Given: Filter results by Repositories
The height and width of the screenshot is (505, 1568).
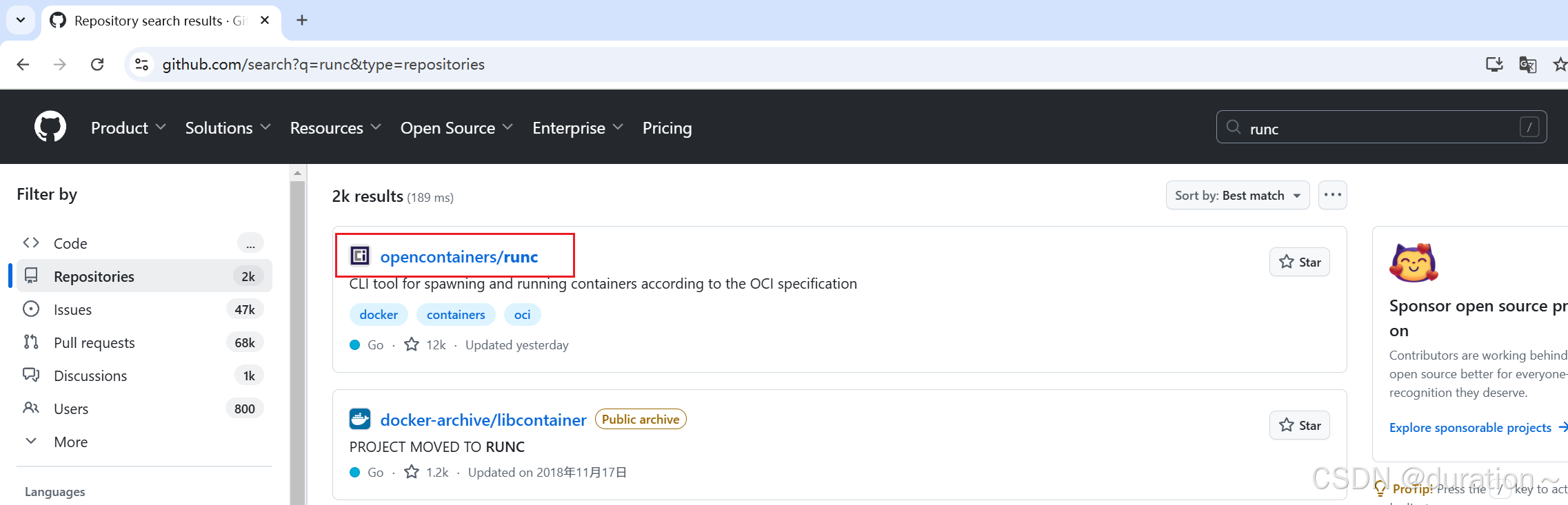Looking at the screenshot, I should [144, 276].
